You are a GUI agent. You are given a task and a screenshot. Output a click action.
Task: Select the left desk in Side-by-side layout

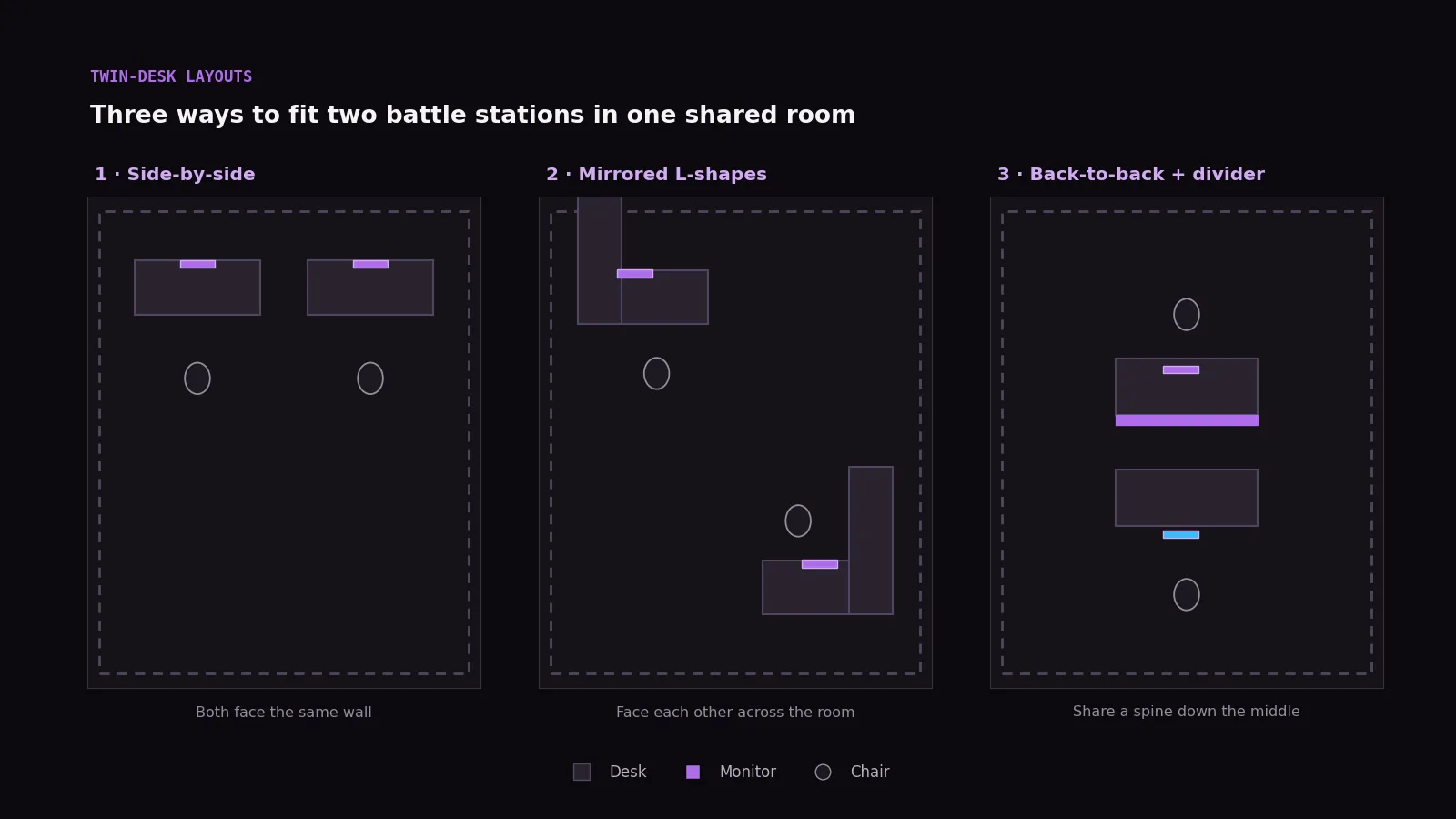[197, 288]
